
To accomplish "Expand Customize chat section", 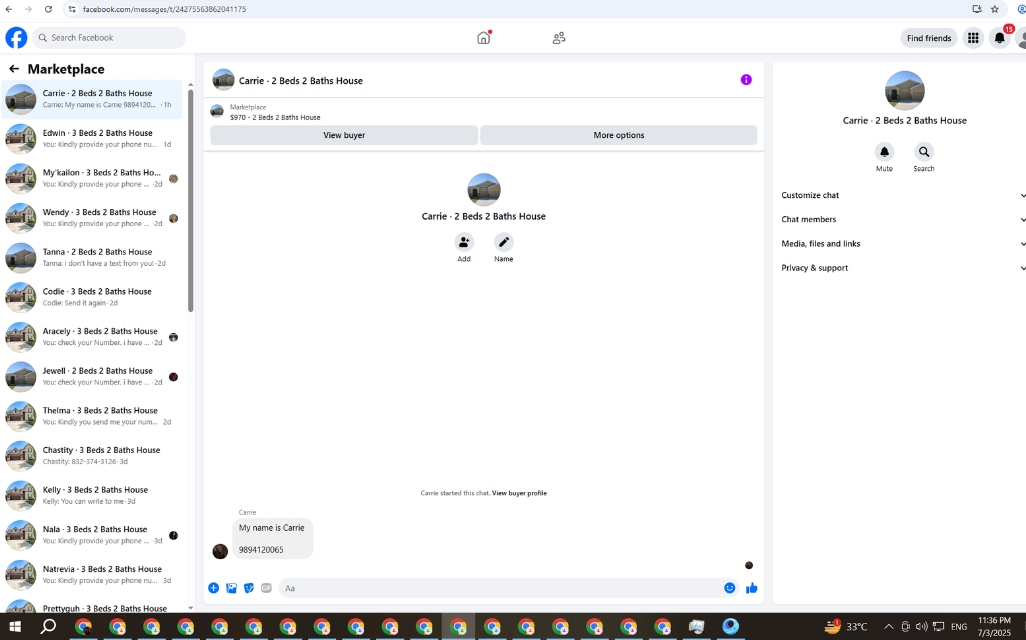I will point(903,195).
